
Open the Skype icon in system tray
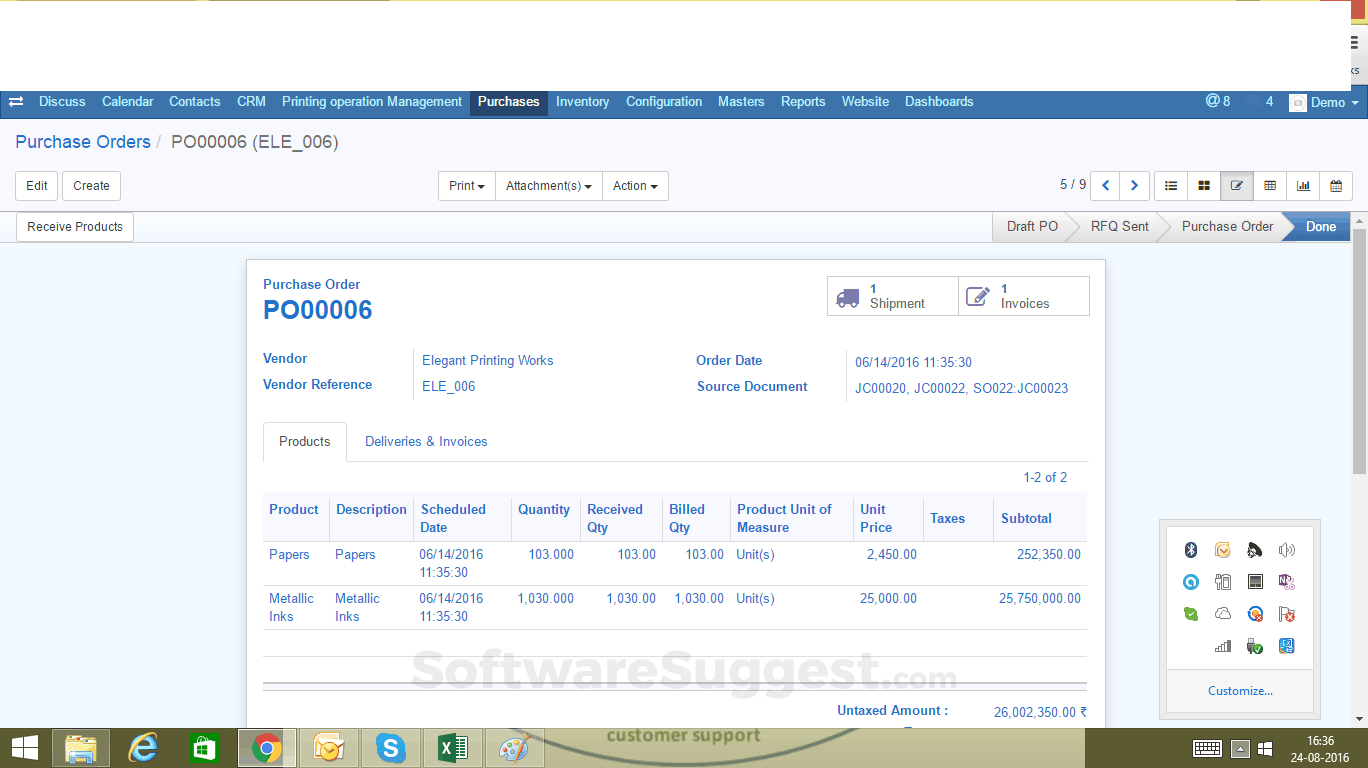(x=390, y=747)
